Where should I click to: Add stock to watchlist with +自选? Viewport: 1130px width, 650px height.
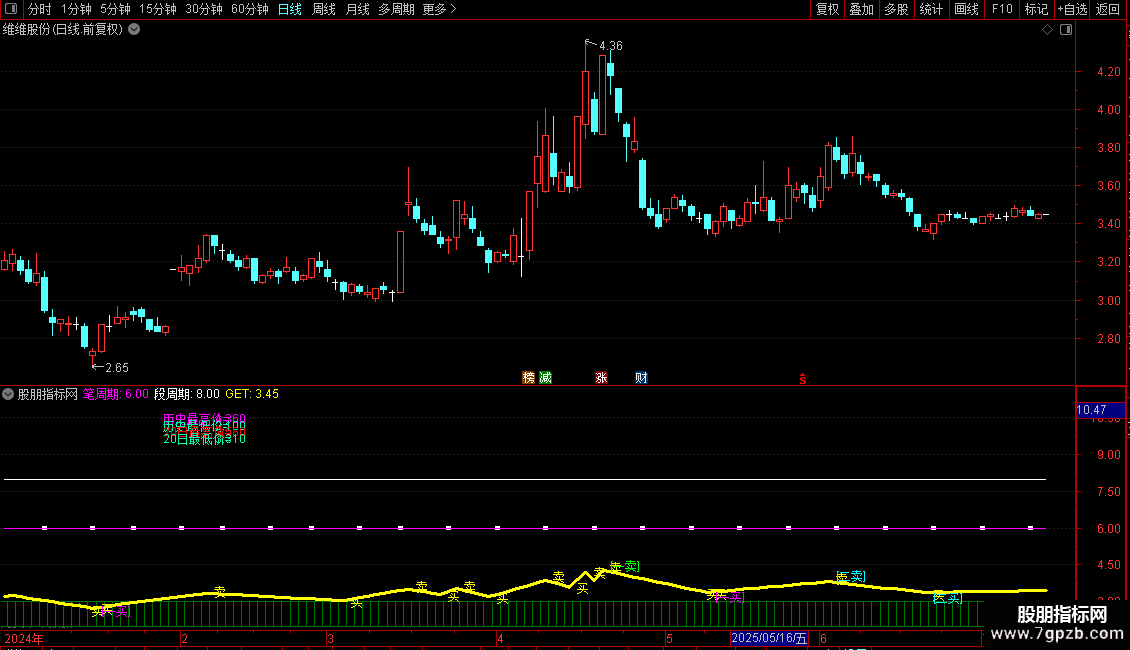(1072, 9)
